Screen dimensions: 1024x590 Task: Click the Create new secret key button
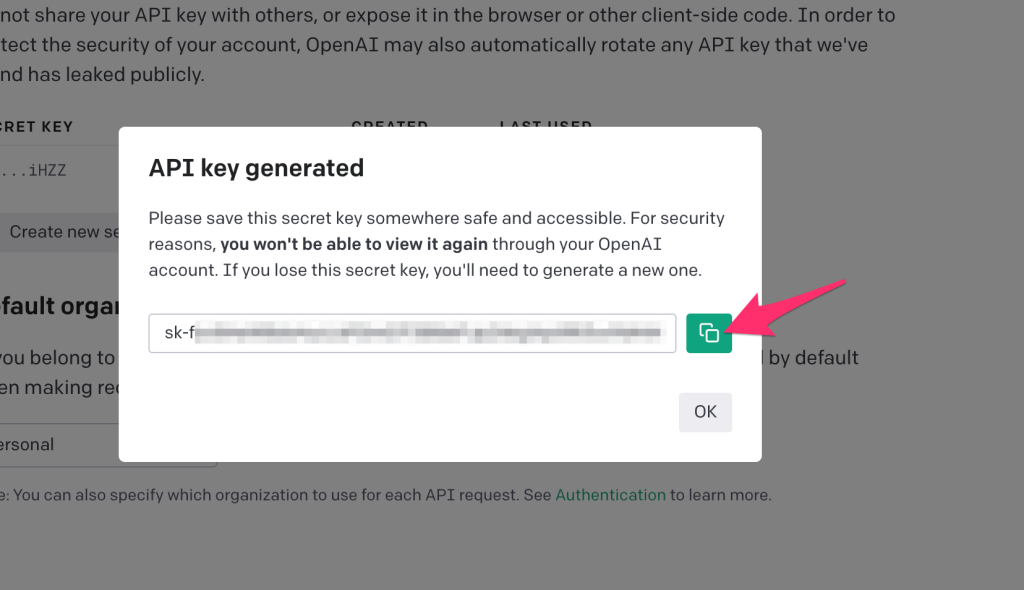[64, 232]
